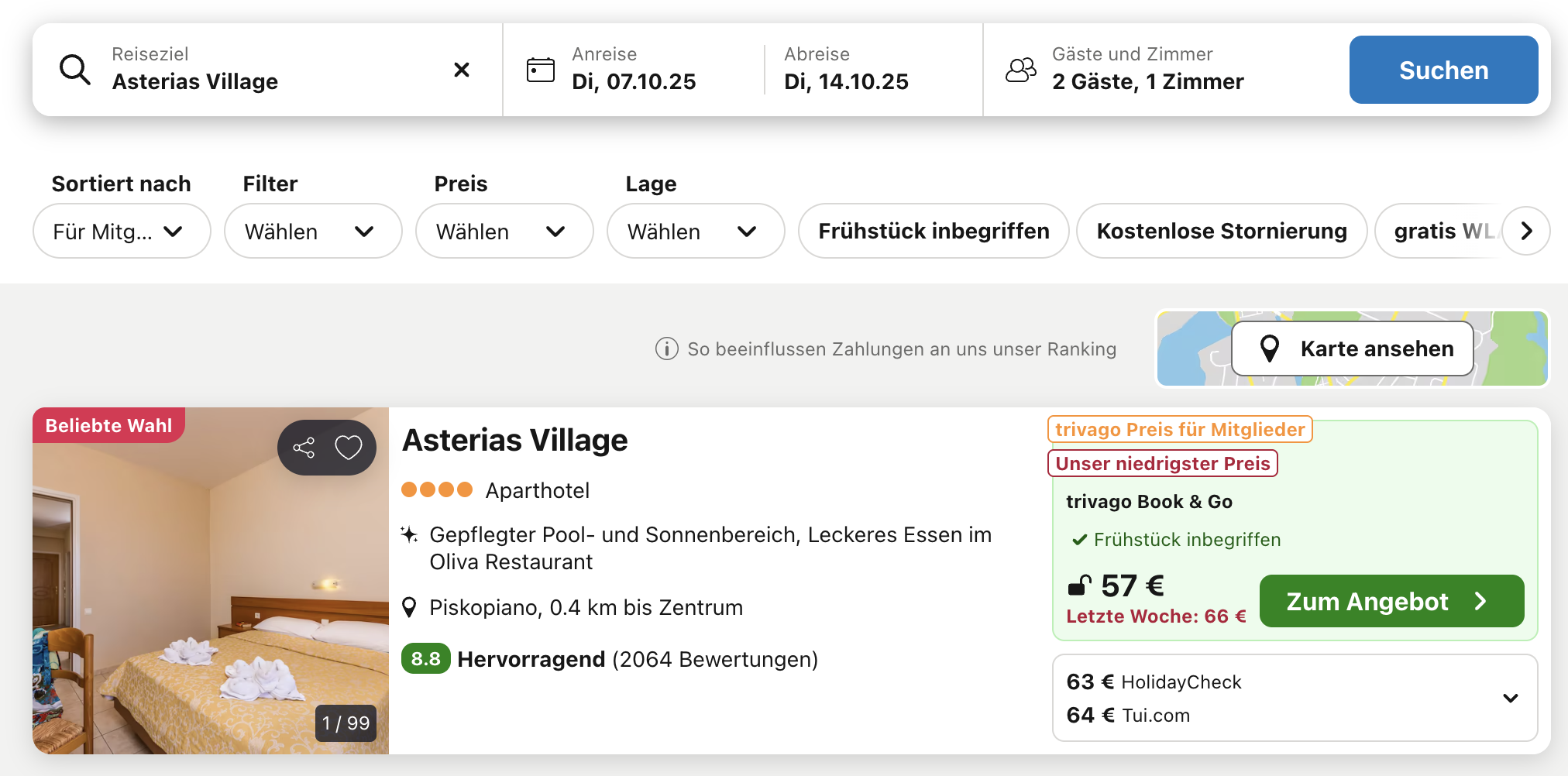This screenshot has height=776, width=1568.
Task: Click the sparkle highlights icon
Action: point(409,534)
